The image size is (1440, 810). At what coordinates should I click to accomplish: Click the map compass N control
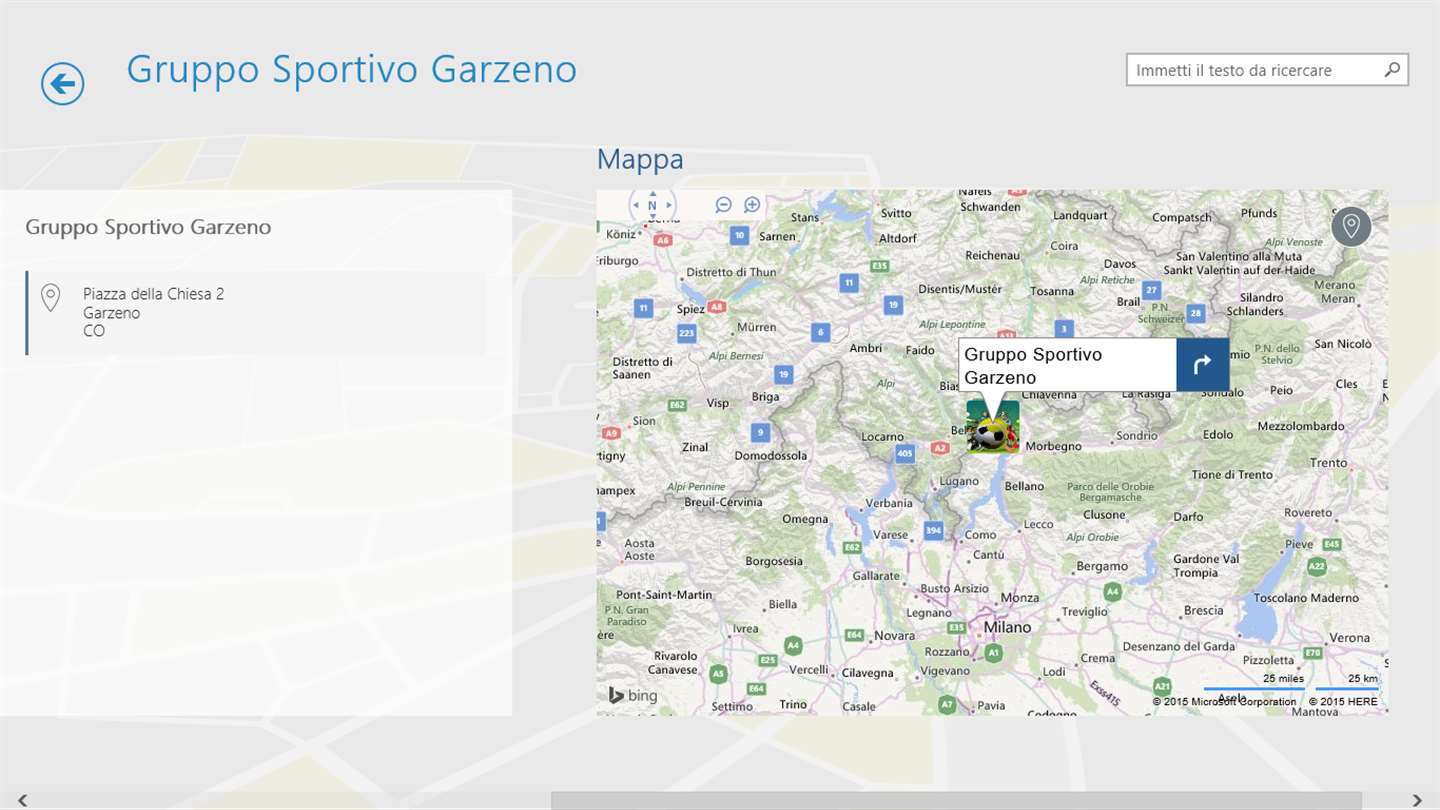pyautogui.click(x=652, y=205)
